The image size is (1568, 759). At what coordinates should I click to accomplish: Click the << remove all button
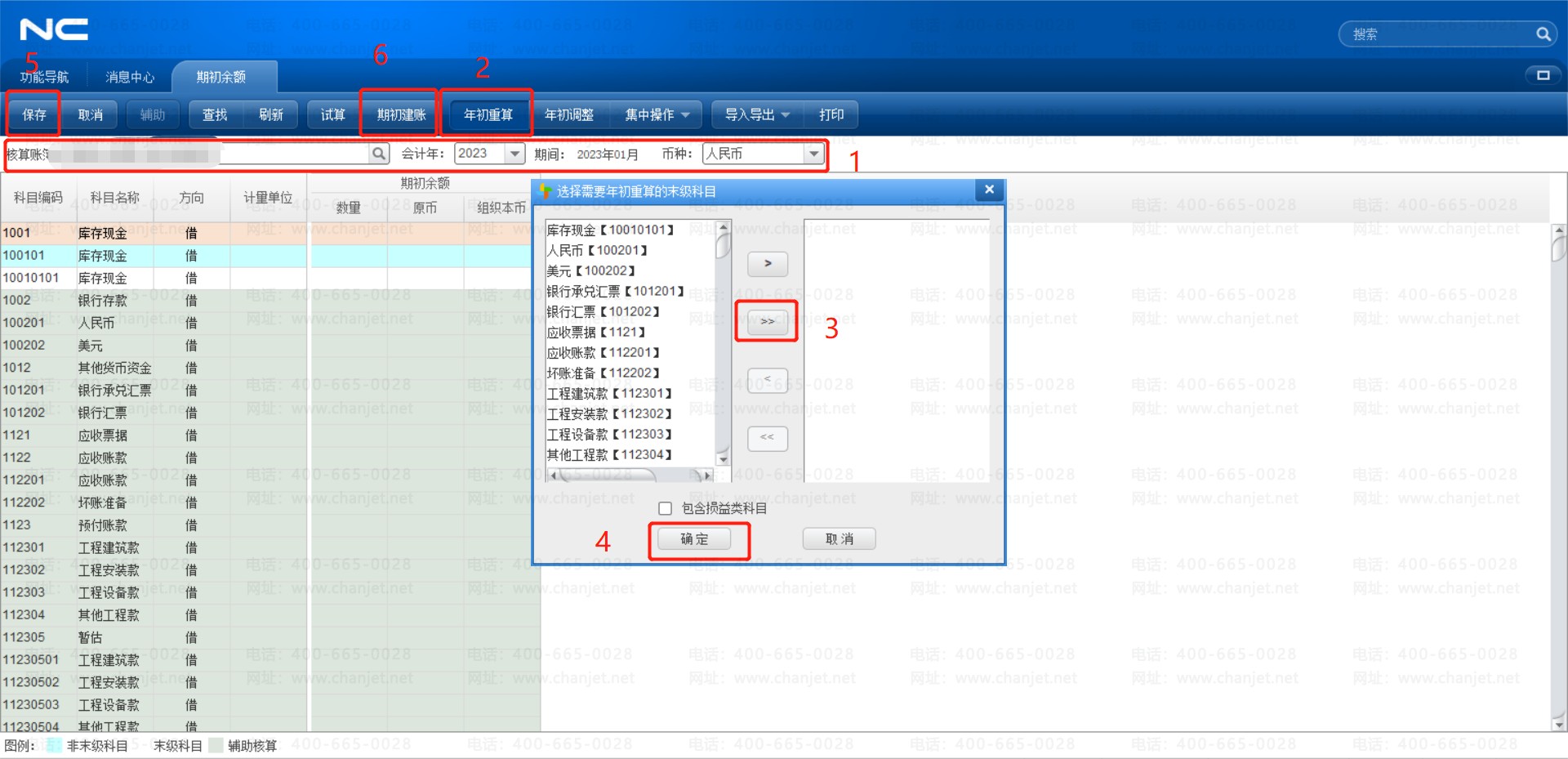tap(768, 438)
